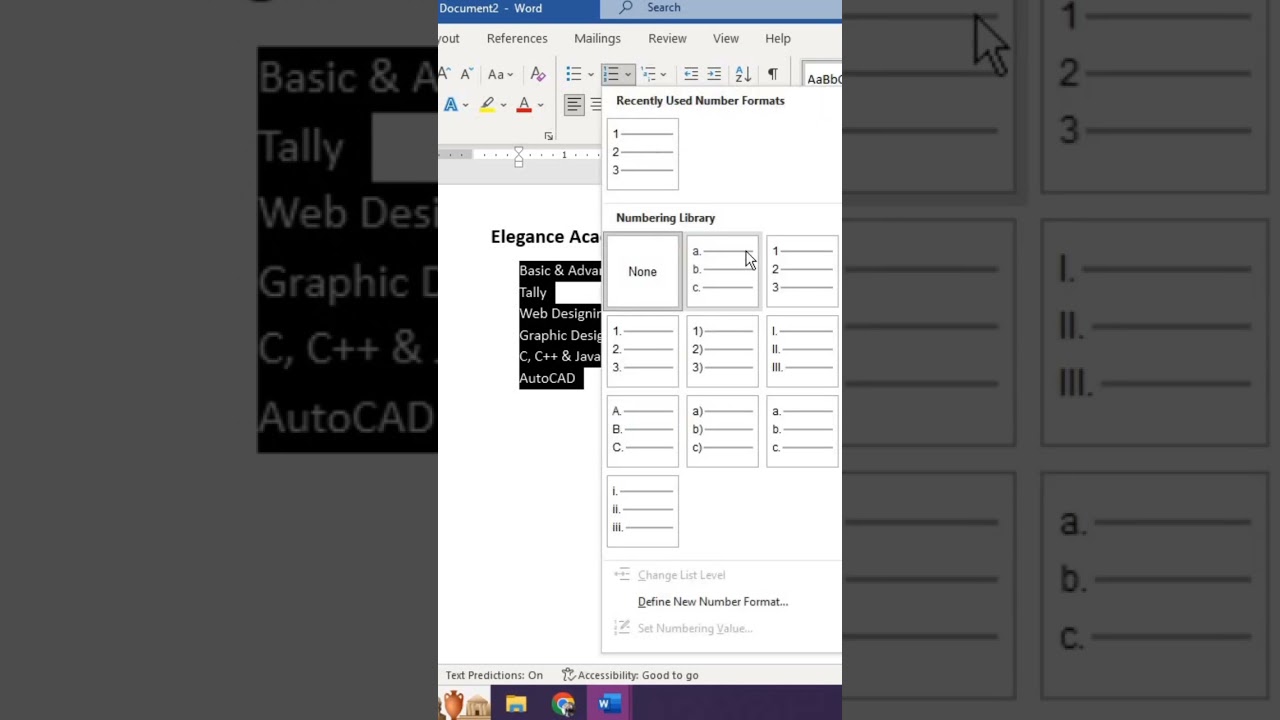Clear all formatting with eraser icon
The width and height of the screenshot is (1280, 720).
(538, 74)
